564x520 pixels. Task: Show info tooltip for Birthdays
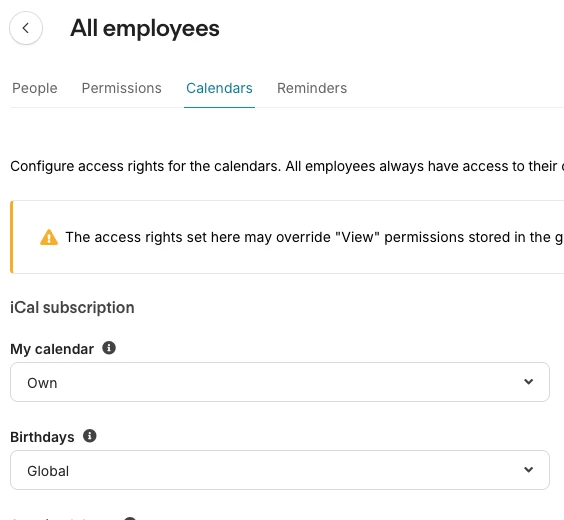click(x=90, y=436)
